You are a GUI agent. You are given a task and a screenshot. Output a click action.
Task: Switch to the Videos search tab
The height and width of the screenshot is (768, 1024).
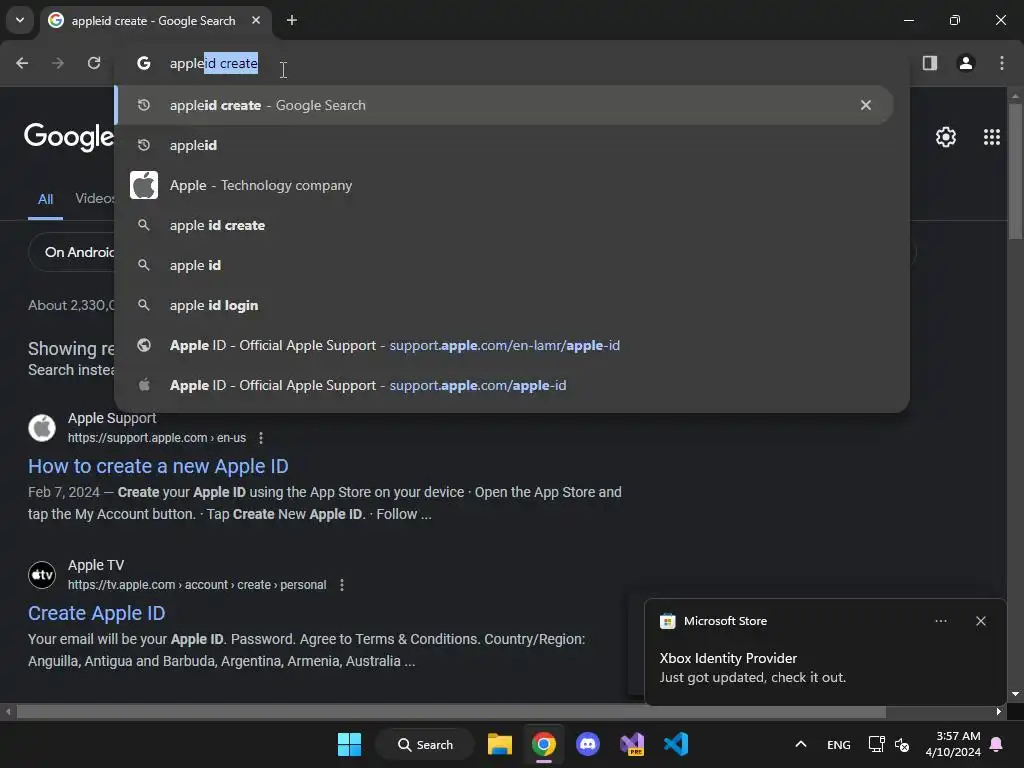pyautogui.click(x=95, y=199)
